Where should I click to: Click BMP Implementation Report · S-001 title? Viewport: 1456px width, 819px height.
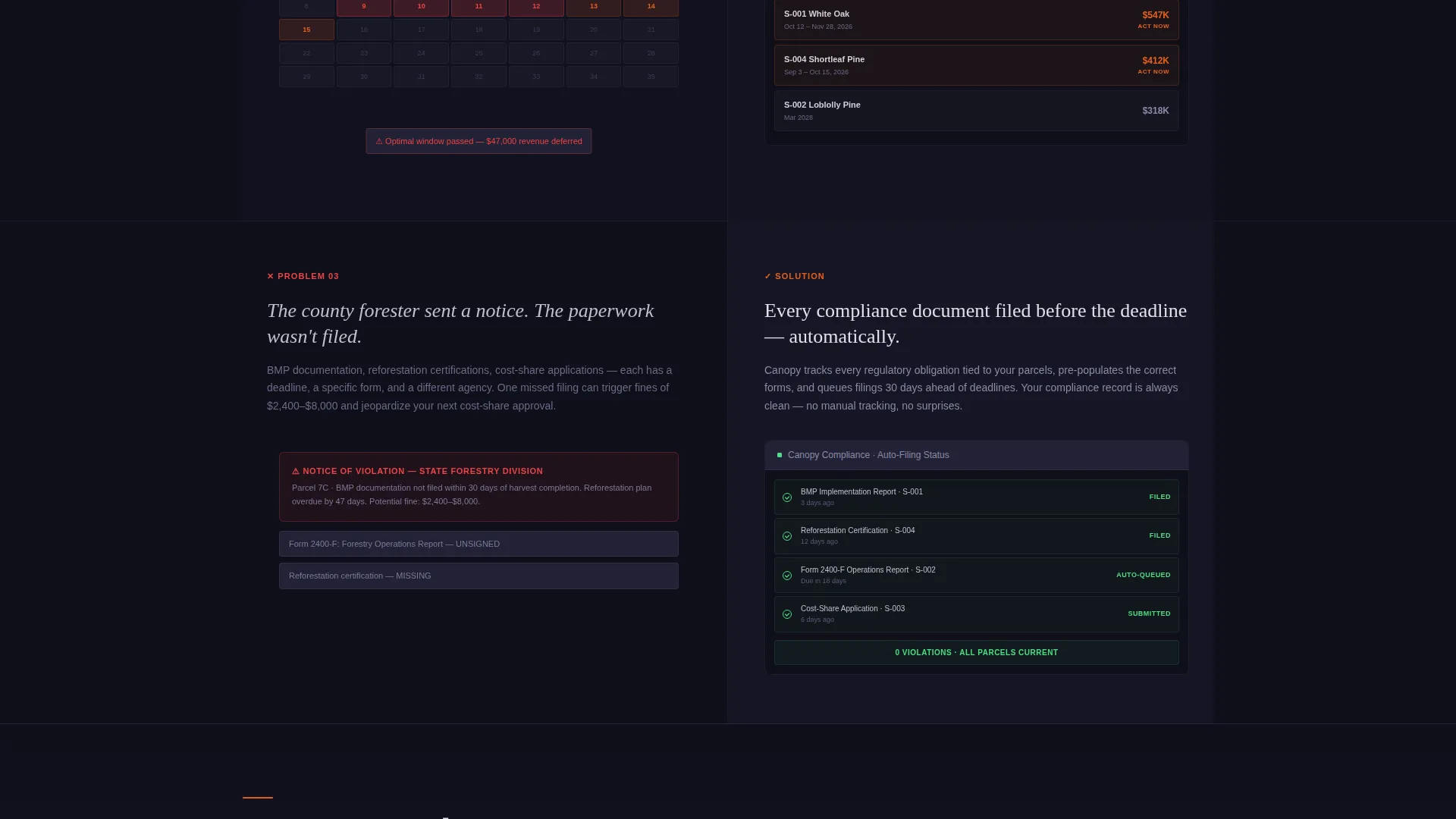coord(861,492)
